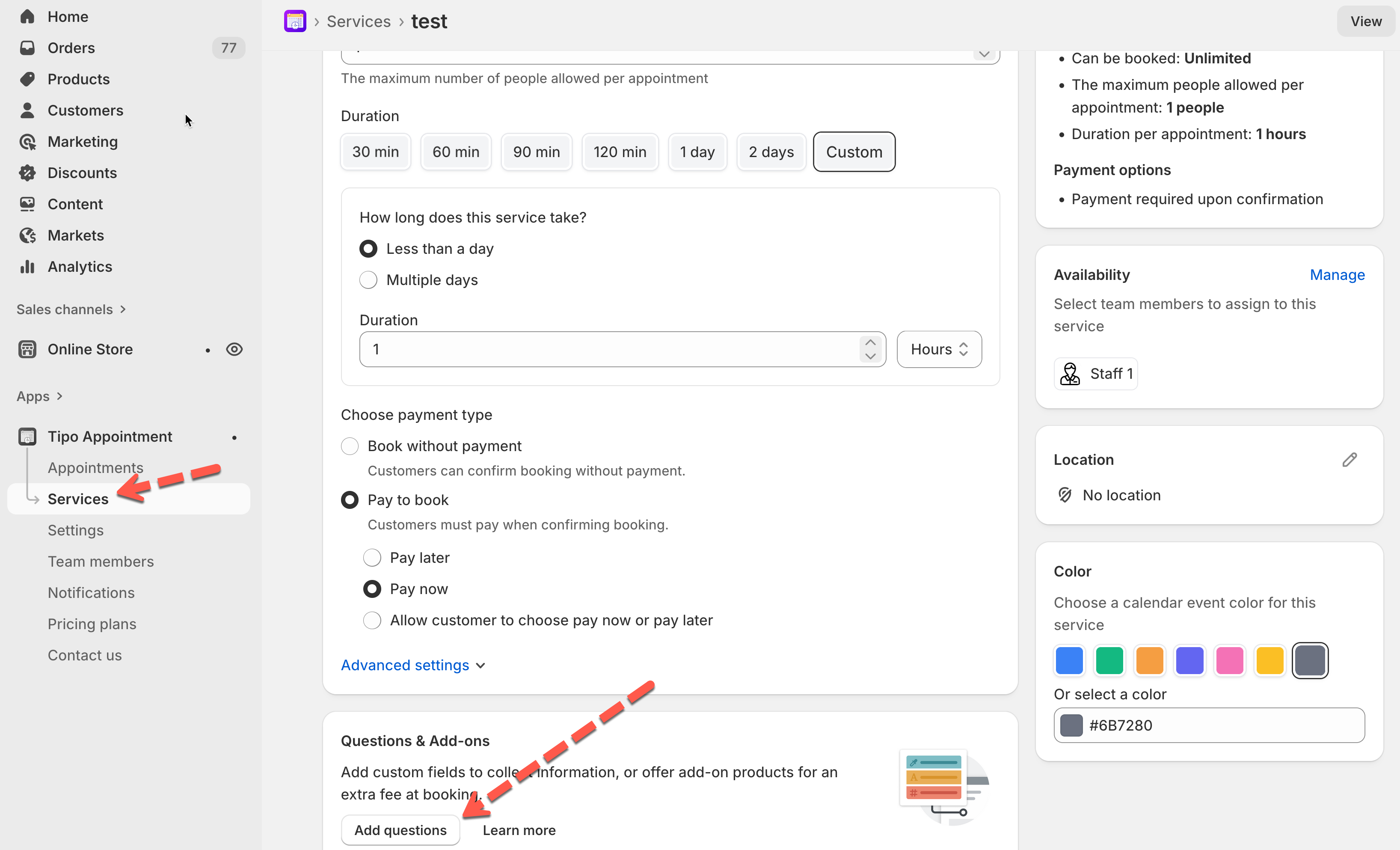Click the Add questions button

coord(400,830)
